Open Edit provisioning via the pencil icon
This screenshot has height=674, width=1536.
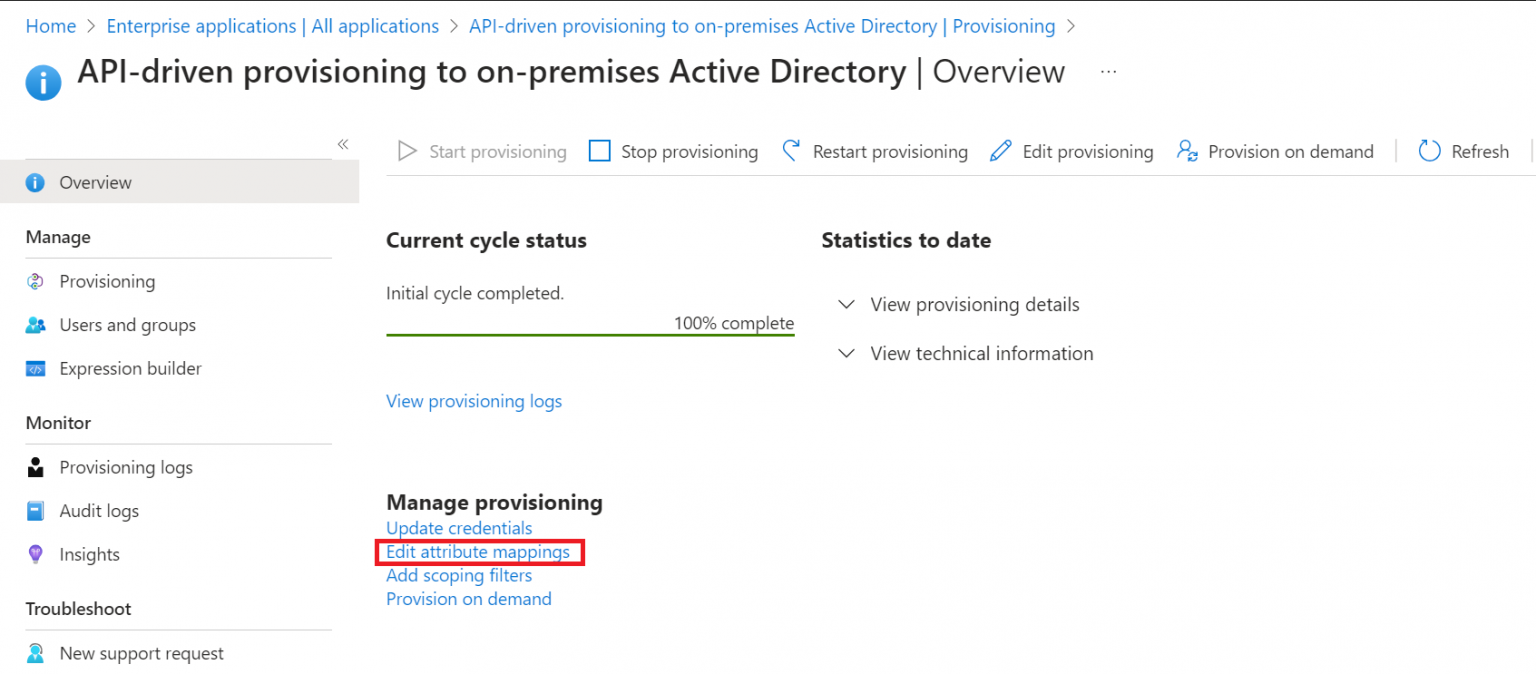[x=1000, y=150]
